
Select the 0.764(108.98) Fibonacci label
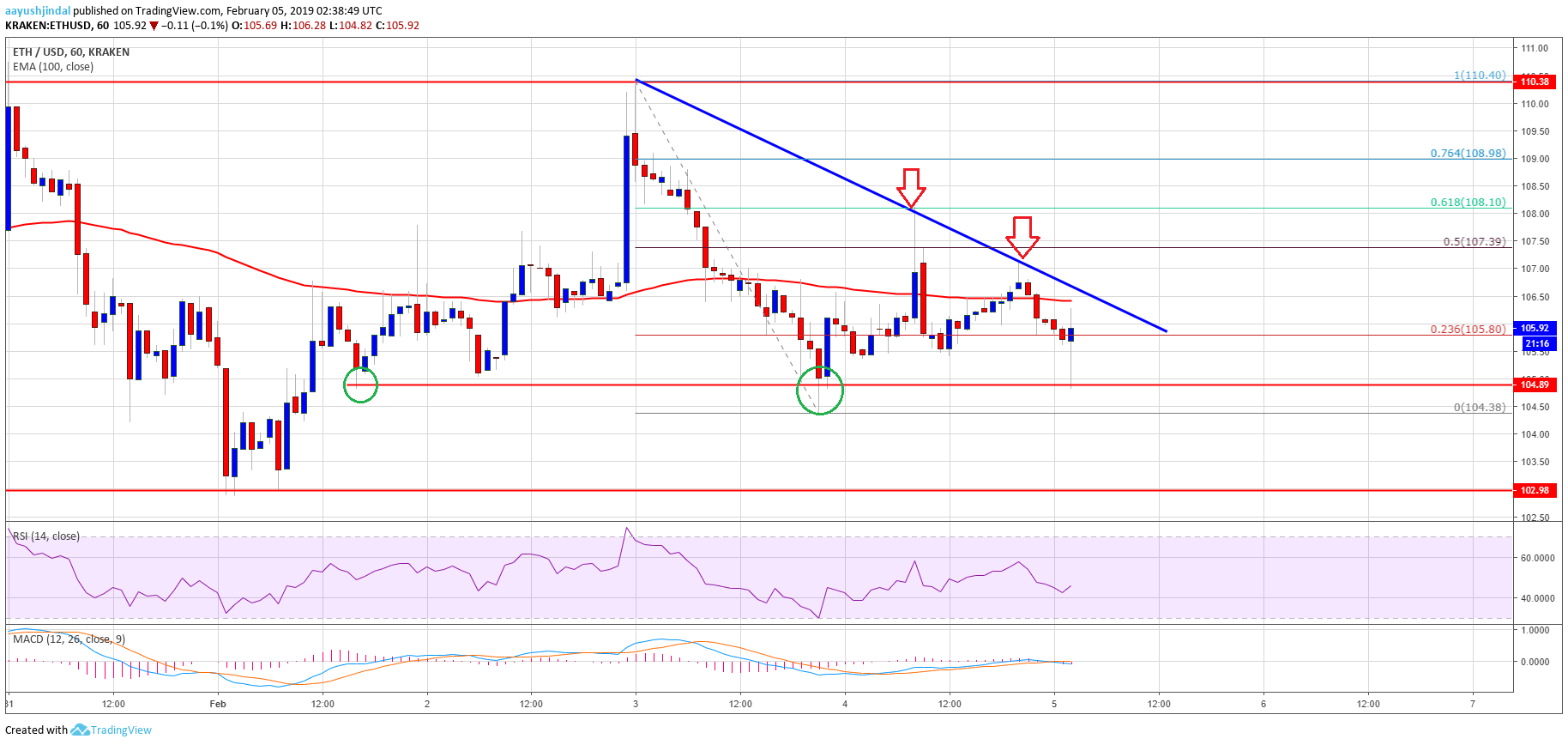(x=1468, y=154)
